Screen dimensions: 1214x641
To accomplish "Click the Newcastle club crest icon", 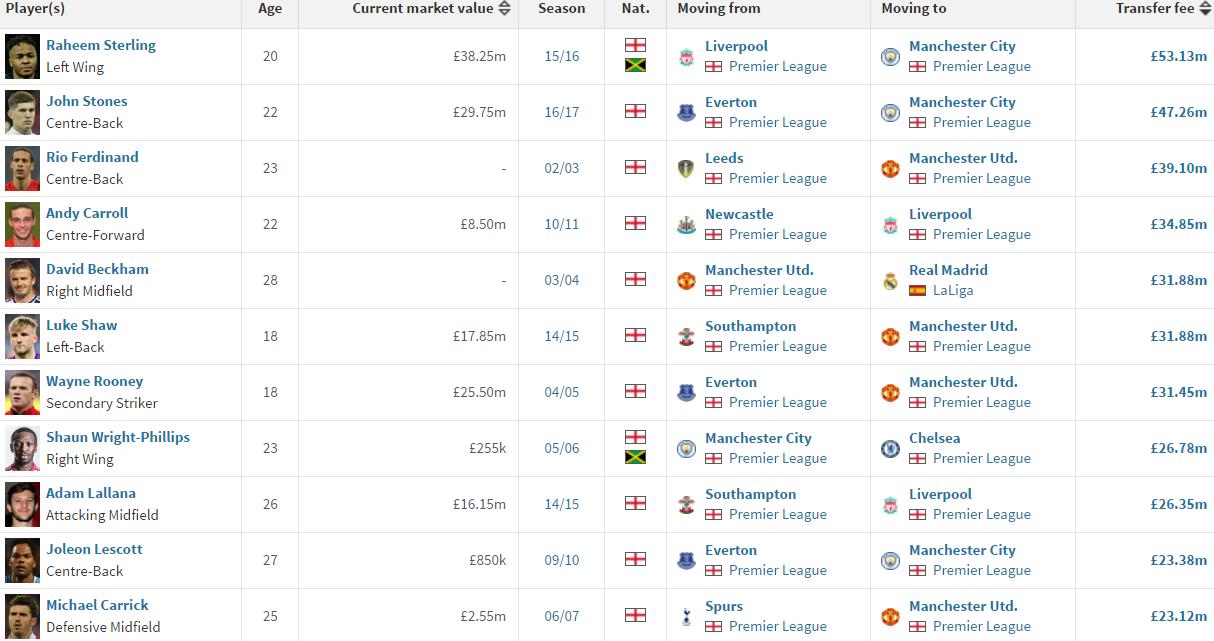I will coord(686,225).
